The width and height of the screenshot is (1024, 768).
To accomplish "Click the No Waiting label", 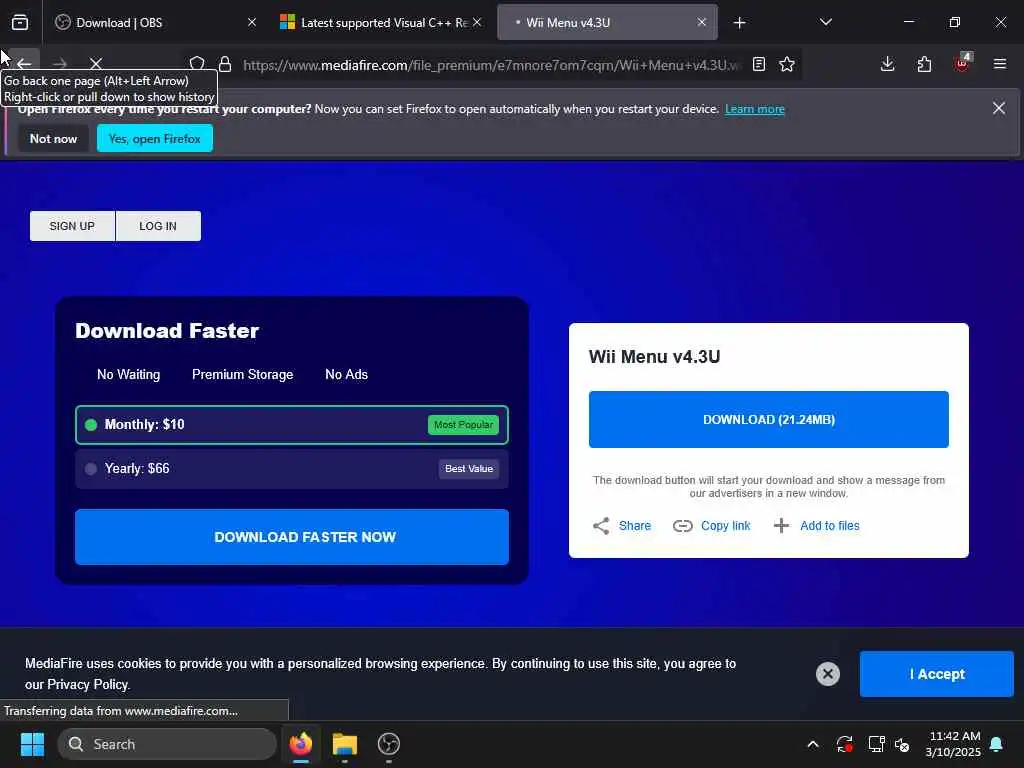I will coord(129,374).
